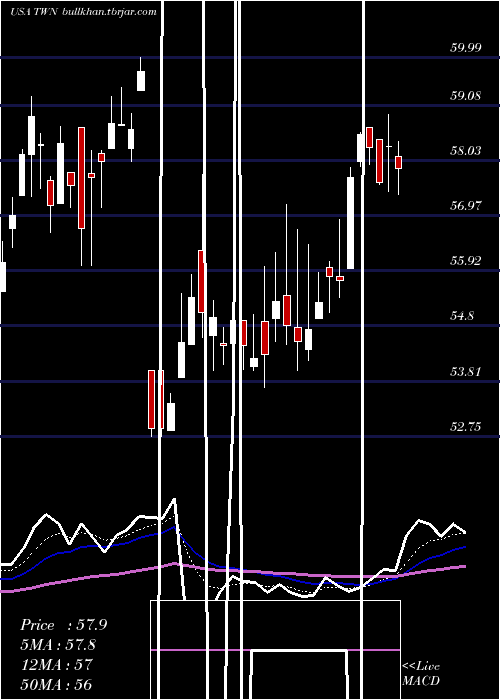The width and height of the screenshot is (500, 700).
Task: Select the 53.81 price axis label
Action: coord(466,371)
